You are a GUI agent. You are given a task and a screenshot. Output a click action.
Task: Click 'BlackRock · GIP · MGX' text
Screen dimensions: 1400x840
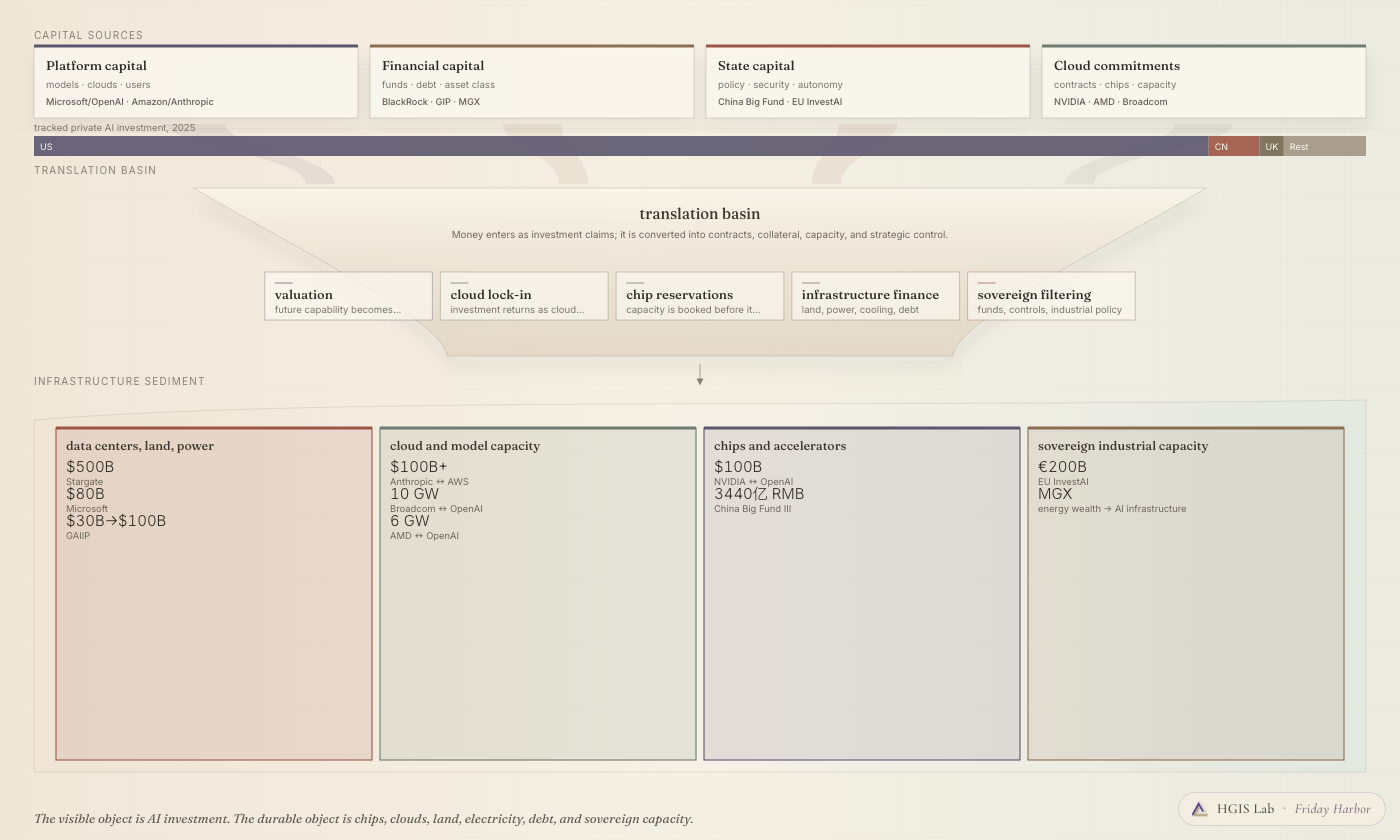(431, 102)
